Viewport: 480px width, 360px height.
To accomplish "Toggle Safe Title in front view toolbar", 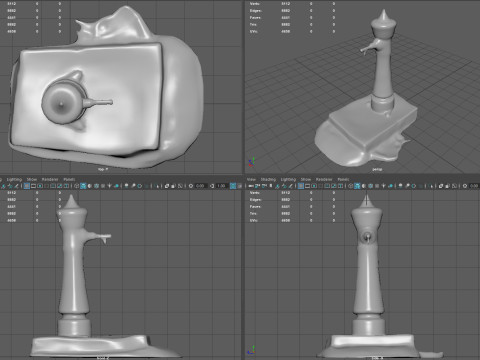I will [340, 186].
